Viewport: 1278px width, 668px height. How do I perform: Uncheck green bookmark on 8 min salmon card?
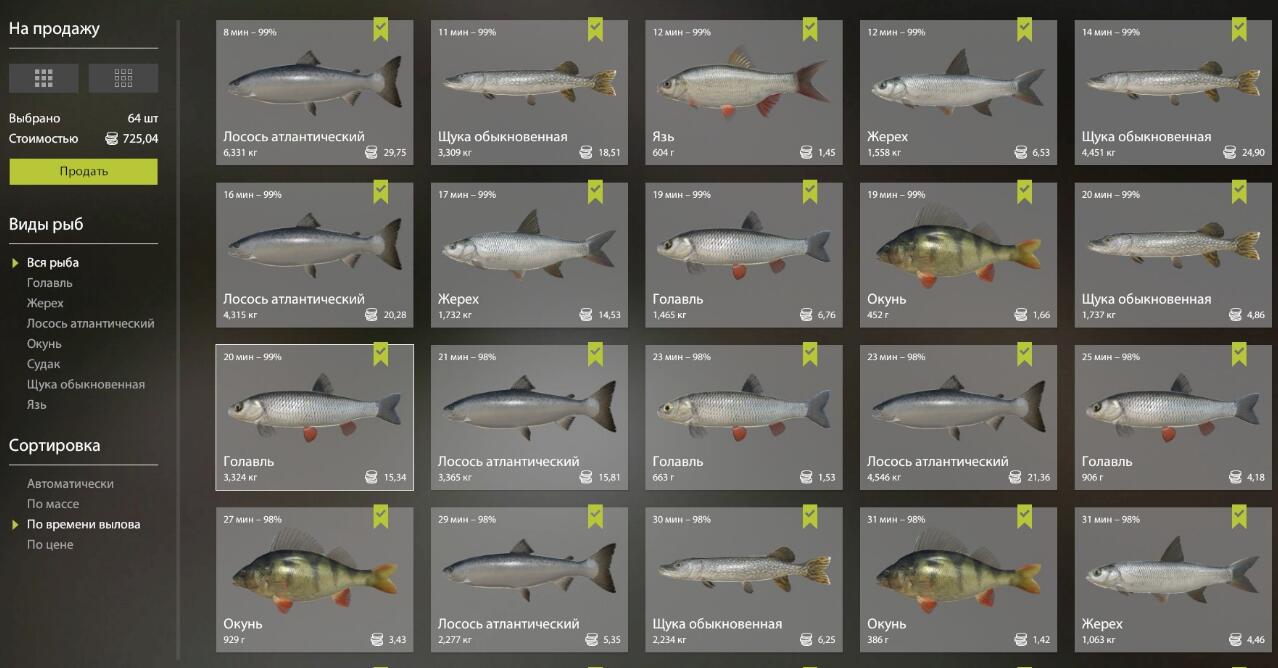381,29
